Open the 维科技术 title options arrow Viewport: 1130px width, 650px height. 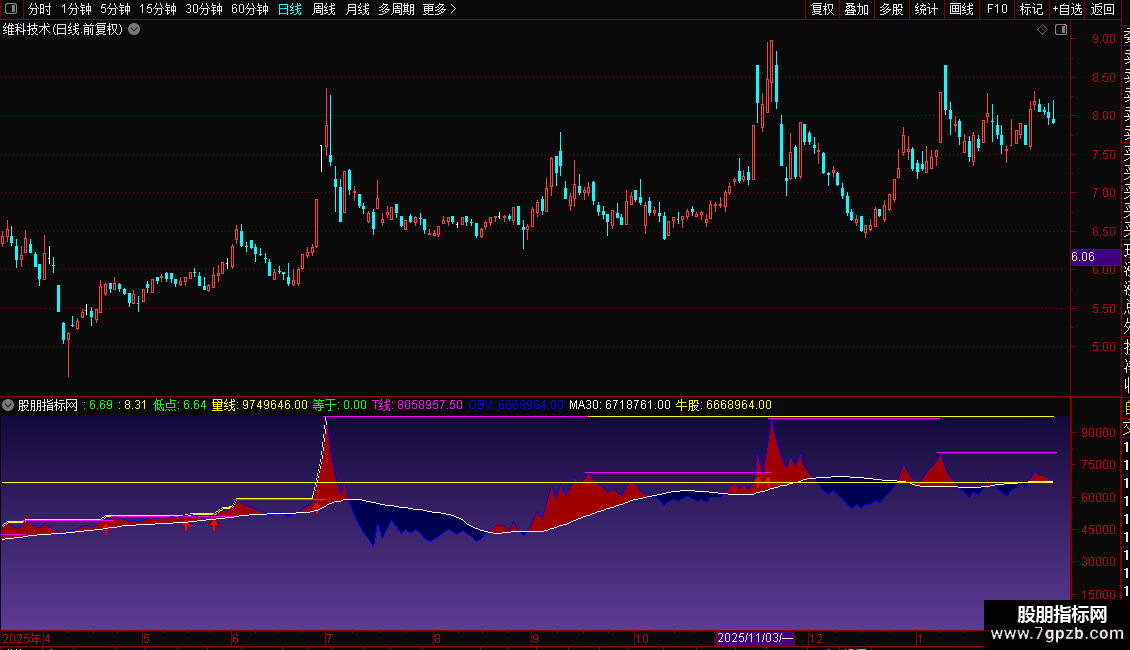[134, 30]
